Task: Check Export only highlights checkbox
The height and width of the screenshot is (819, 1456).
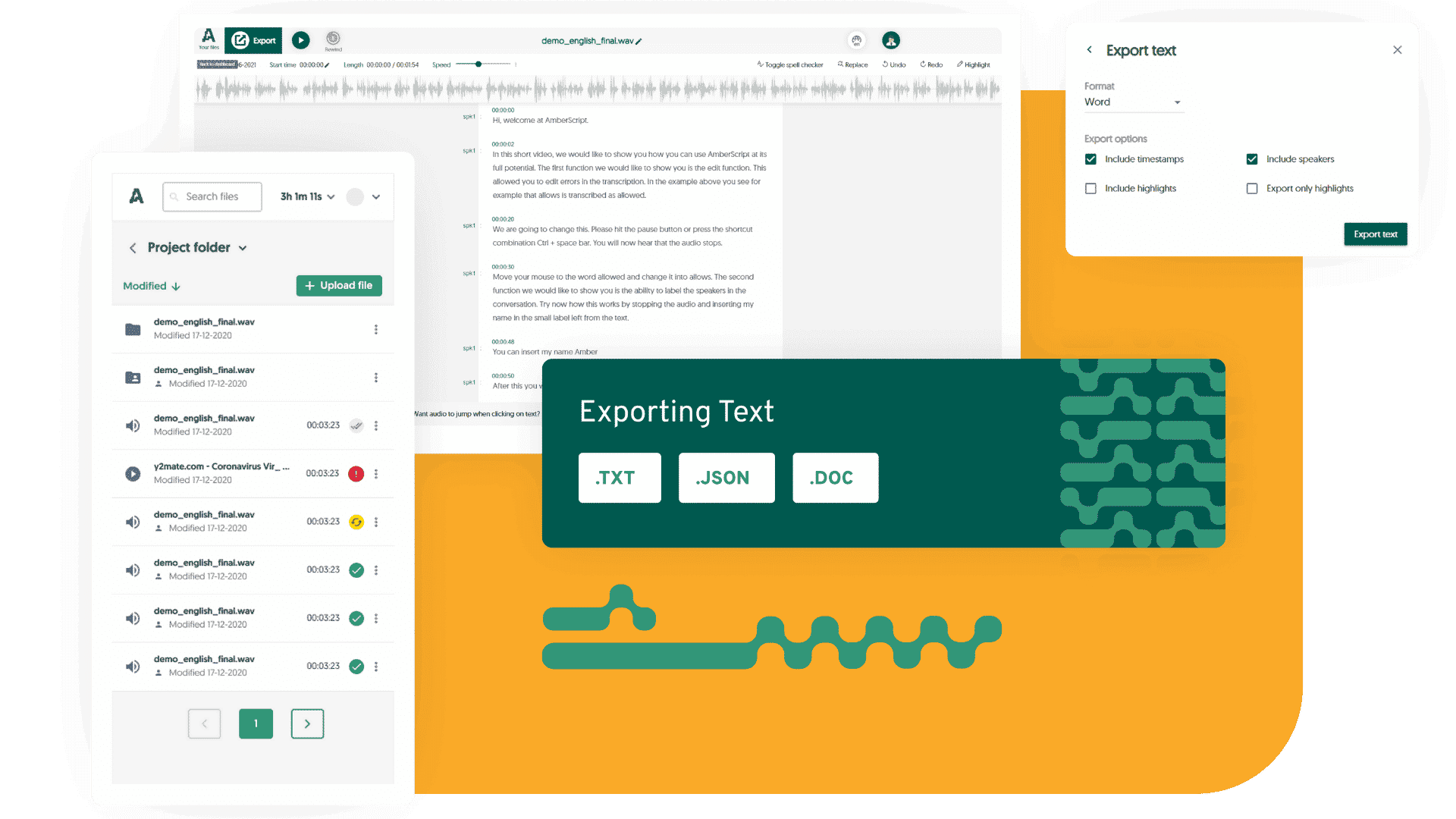Action: [1252, 189]
